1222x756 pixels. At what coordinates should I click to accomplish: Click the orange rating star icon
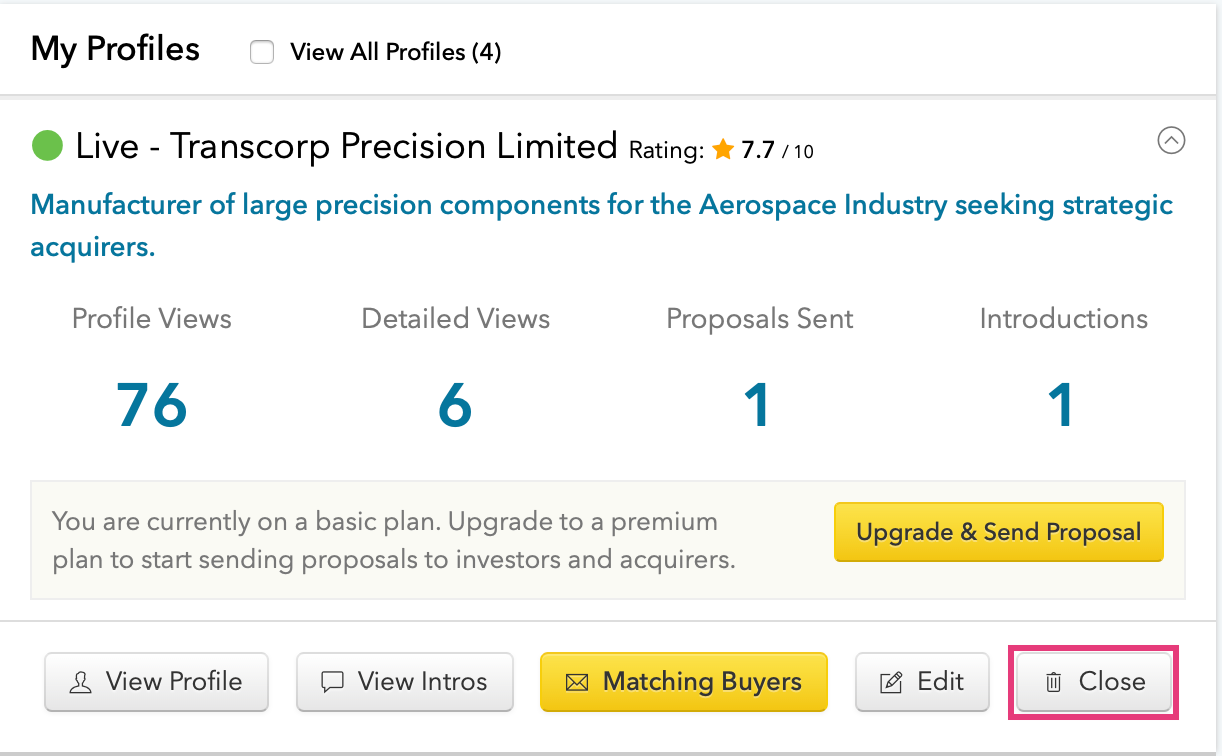coord(723,150)
